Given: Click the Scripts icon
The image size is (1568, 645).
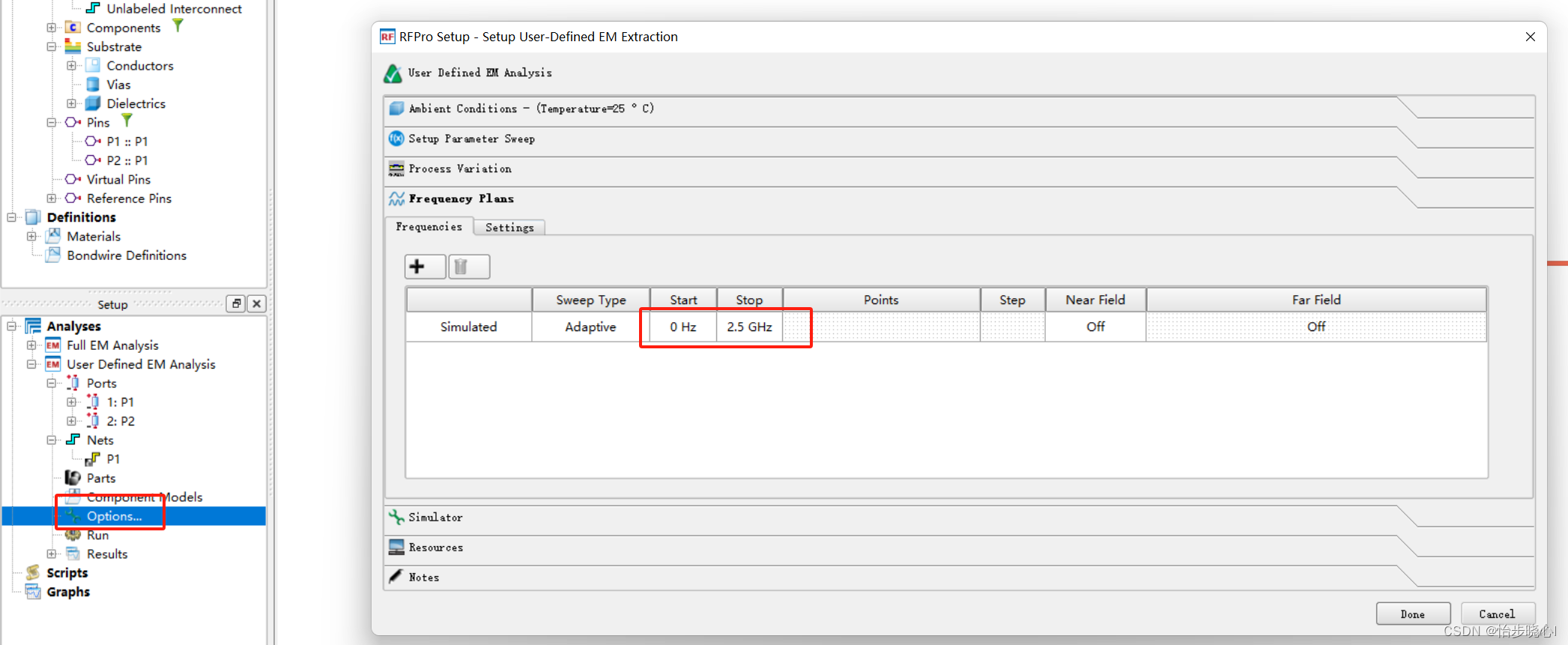Looking at the screenshot, I should 33,572.
